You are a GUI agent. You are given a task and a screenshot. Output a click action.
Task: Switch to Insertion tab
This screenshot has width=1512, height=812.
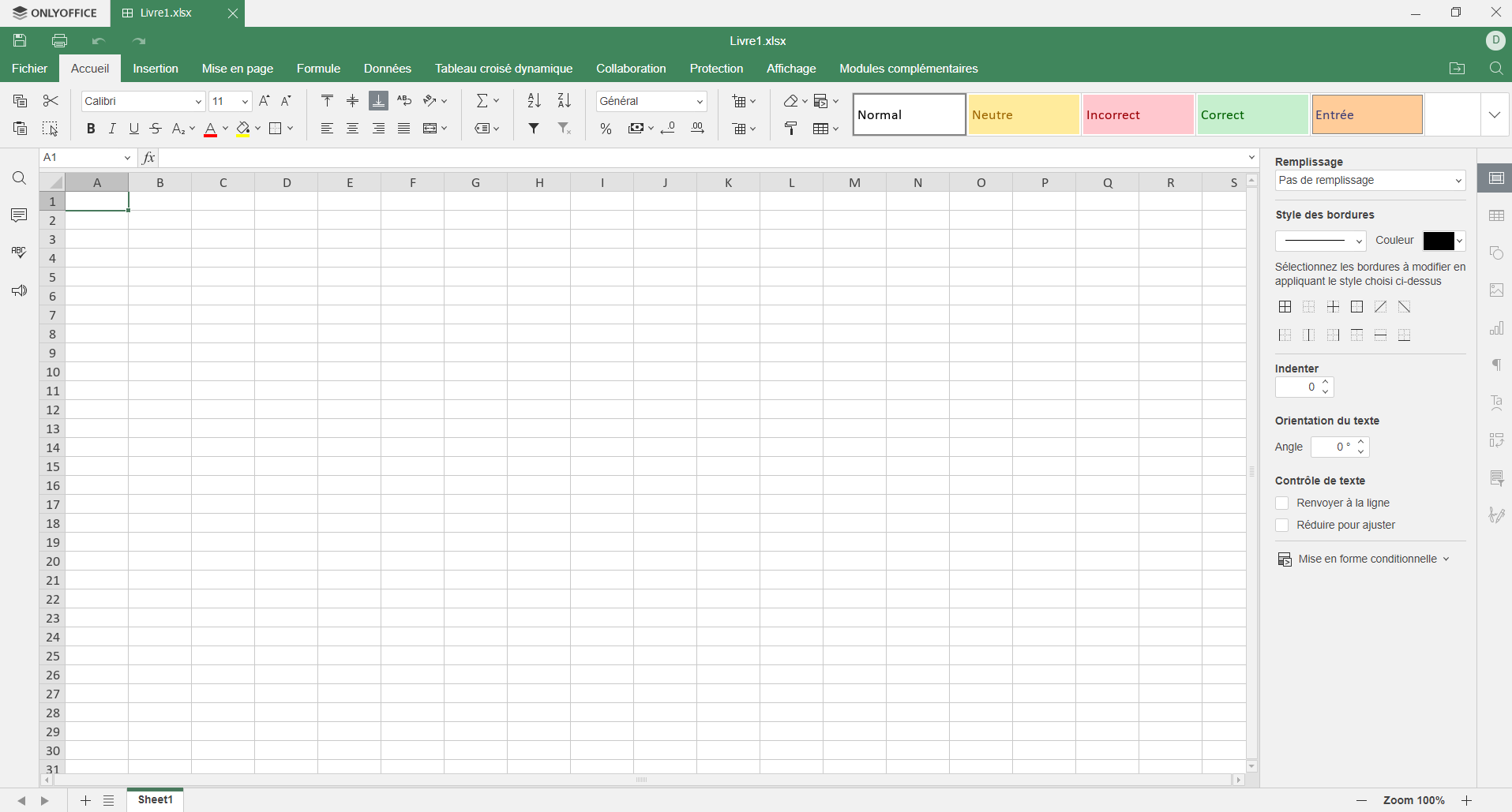(156, 69)
